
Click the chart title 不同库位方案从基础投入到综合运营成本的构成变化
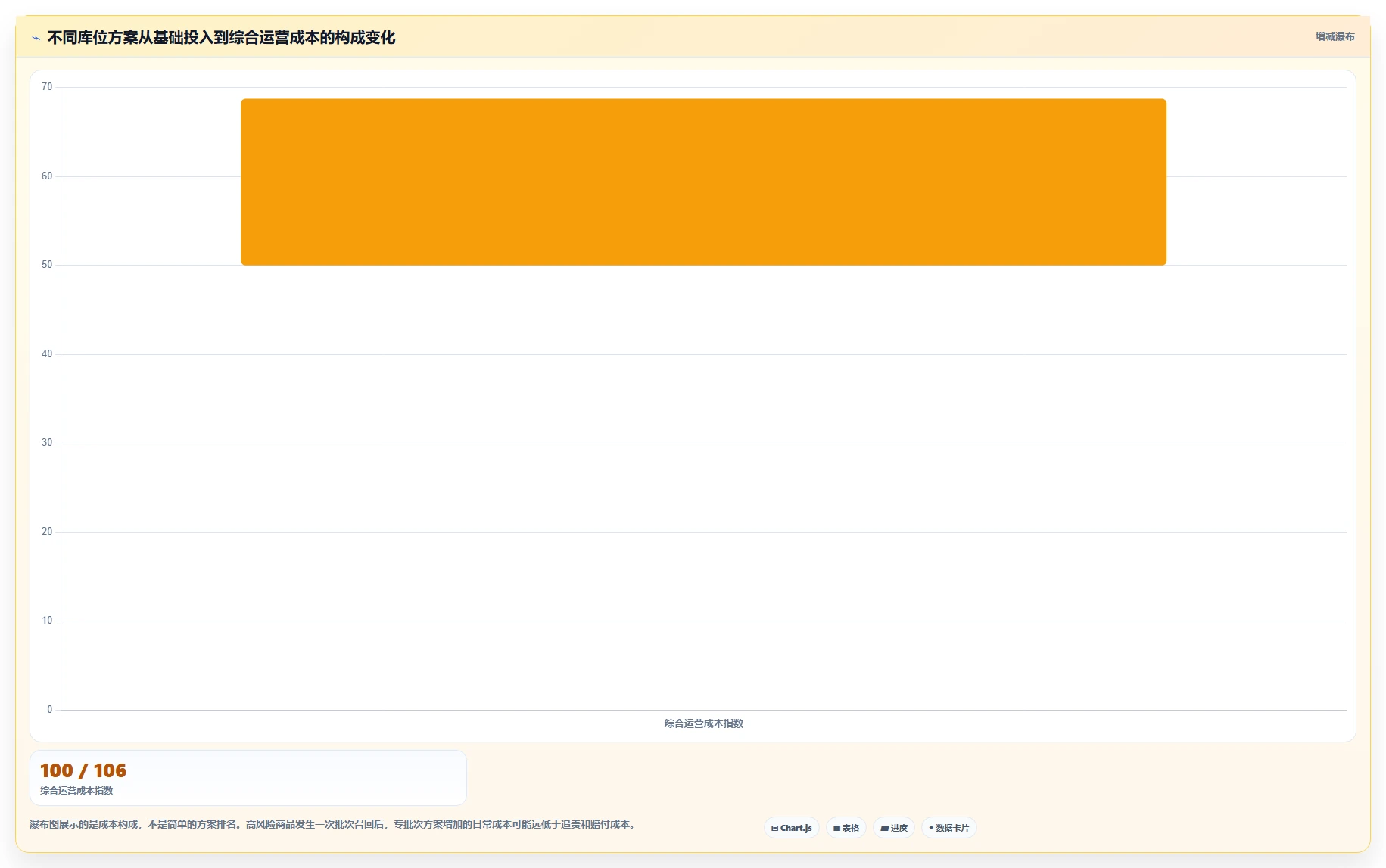(x=221, y=37)
